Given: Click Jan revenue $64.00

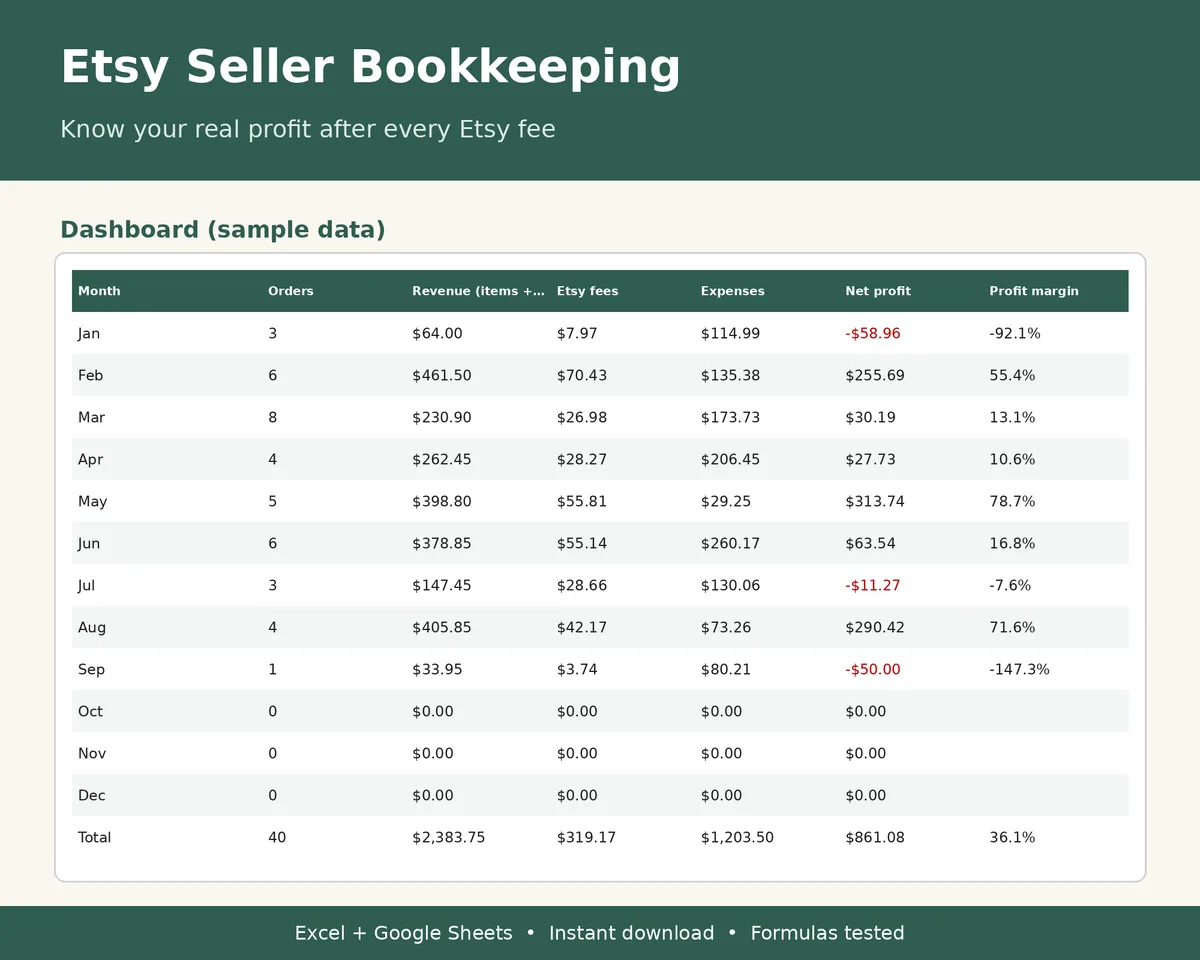Looking at the screenshot, I should click(x=437, y=334).
